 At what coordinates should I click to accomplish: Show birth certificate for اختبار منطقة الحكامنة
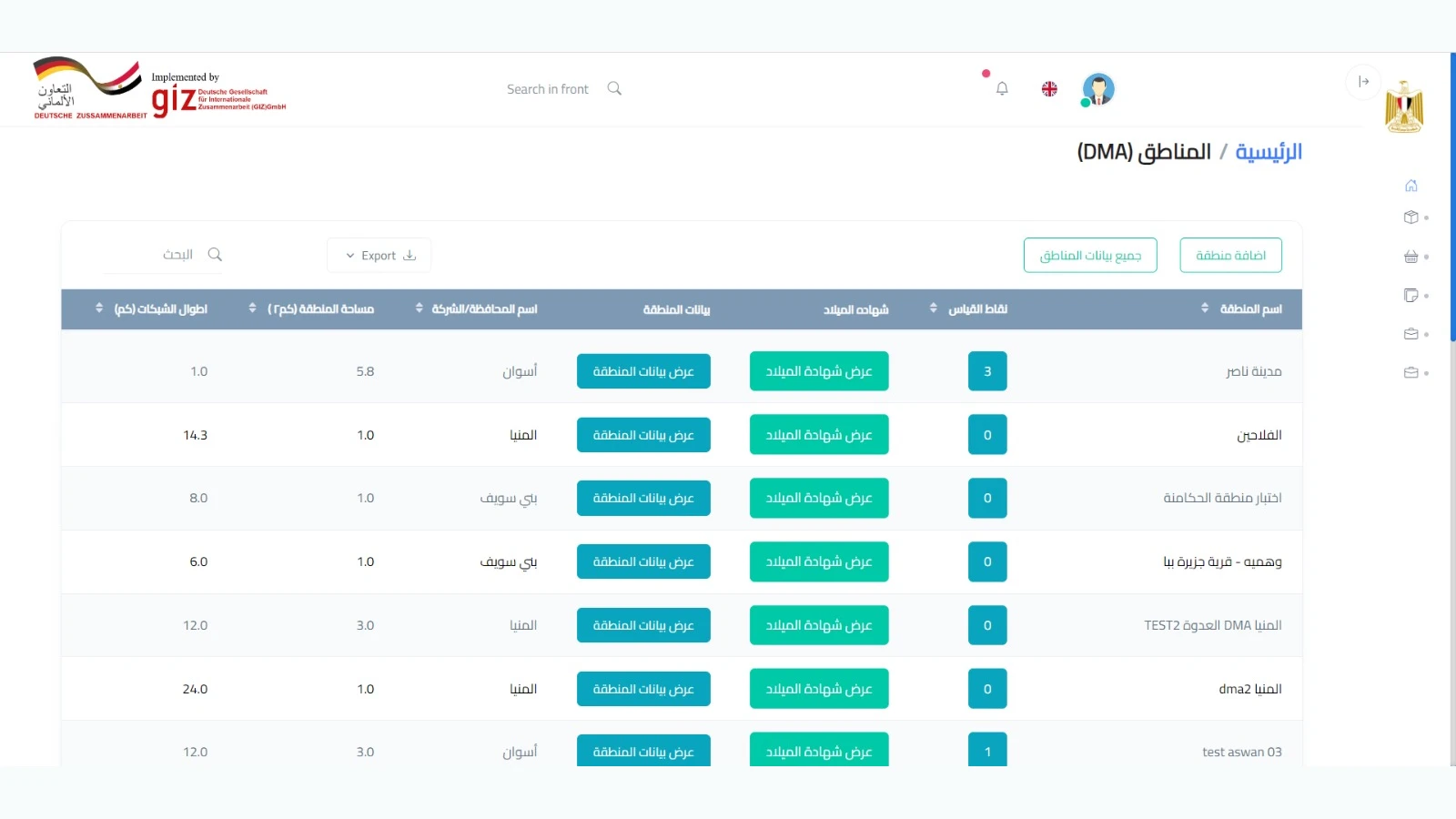tap(819, 498)
